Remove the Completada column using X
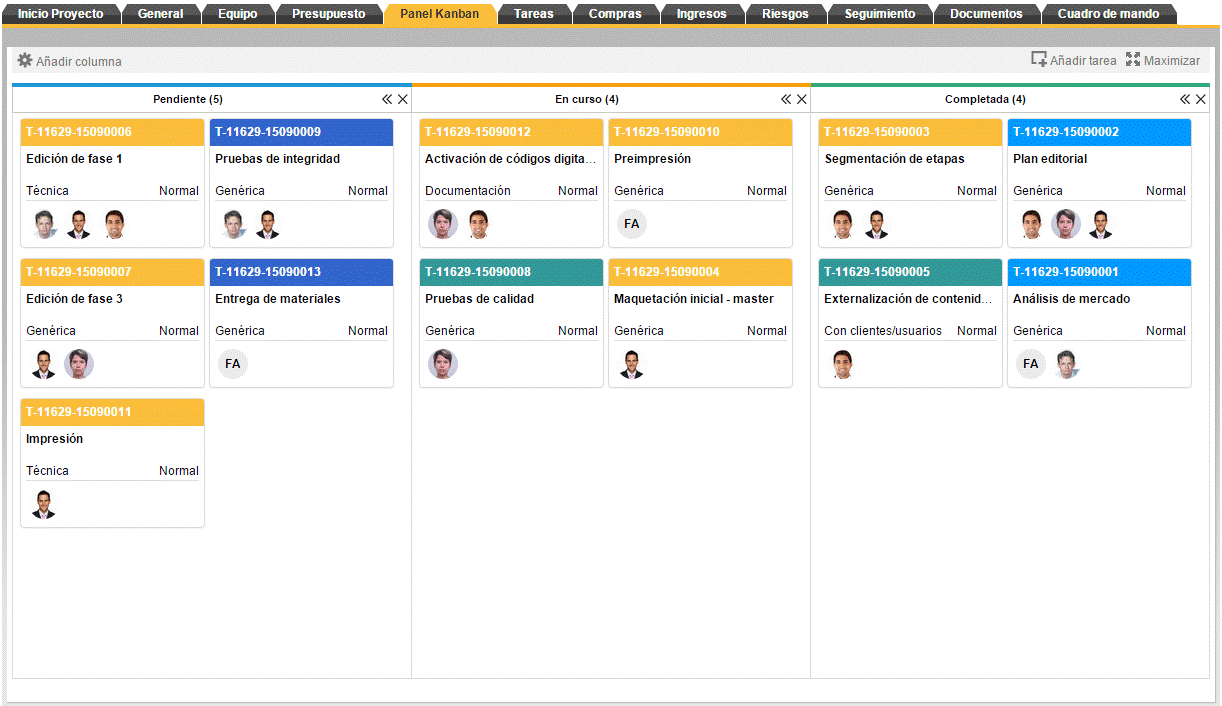1222x706 pixels. coord(1201,100)
